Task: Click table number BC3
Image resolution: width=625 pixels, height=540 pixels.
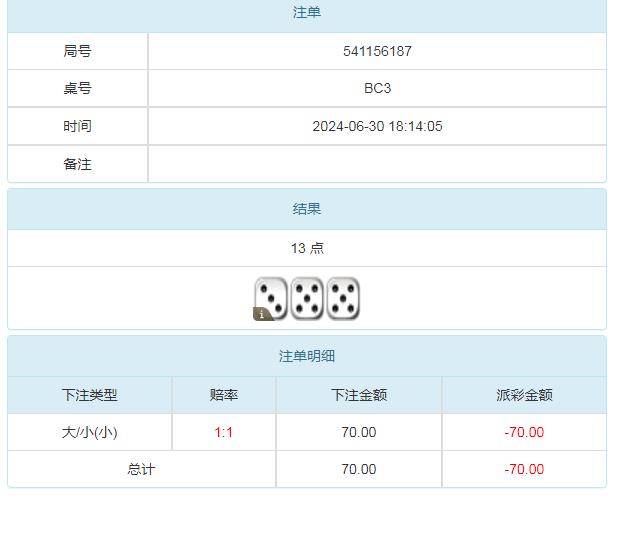Action: coord(377,88)
